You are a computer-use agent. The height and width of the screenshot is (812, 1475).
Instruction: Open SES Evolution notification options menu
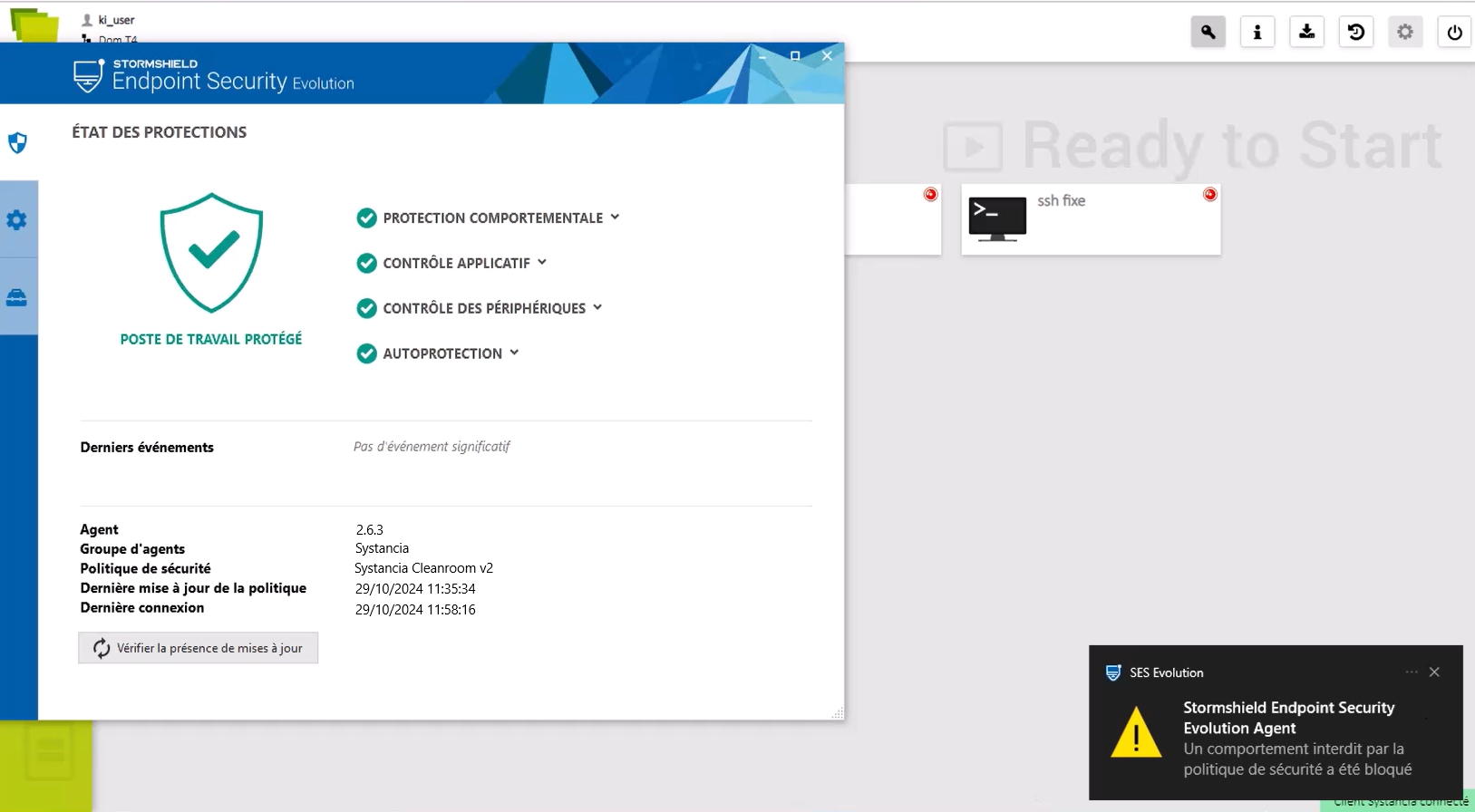click(x=1411, y=672)
